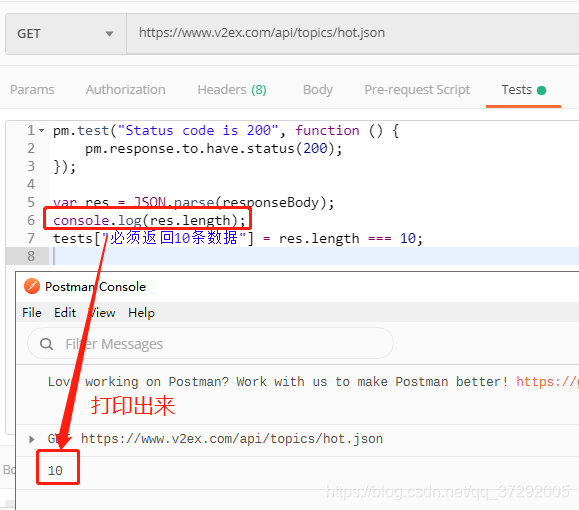This screenshot has height=510, width=579.
Task: Open the orange https link in console message
Action: pyautogui.click(x=547, y=381)
